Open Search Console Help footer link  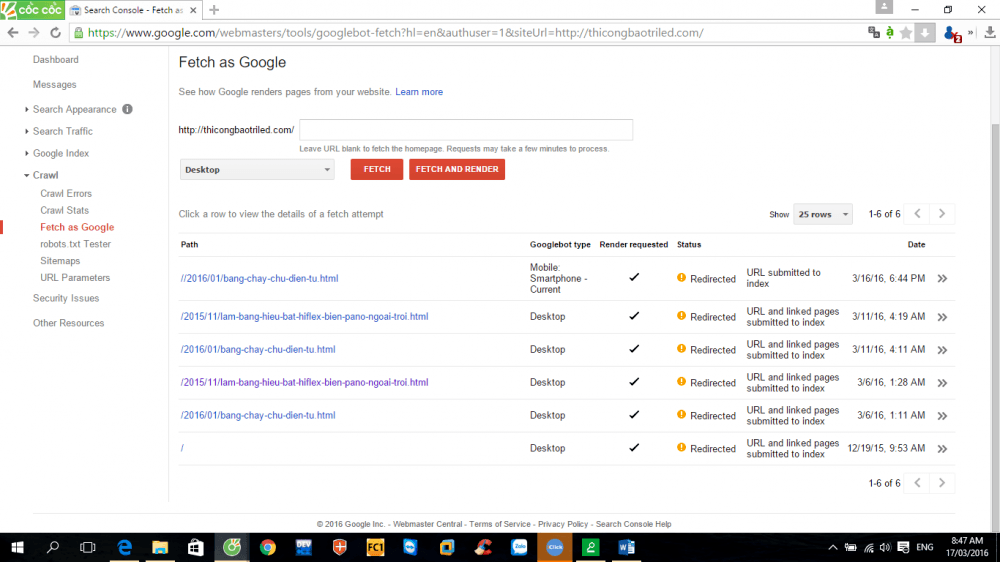[x=633, y=524]
